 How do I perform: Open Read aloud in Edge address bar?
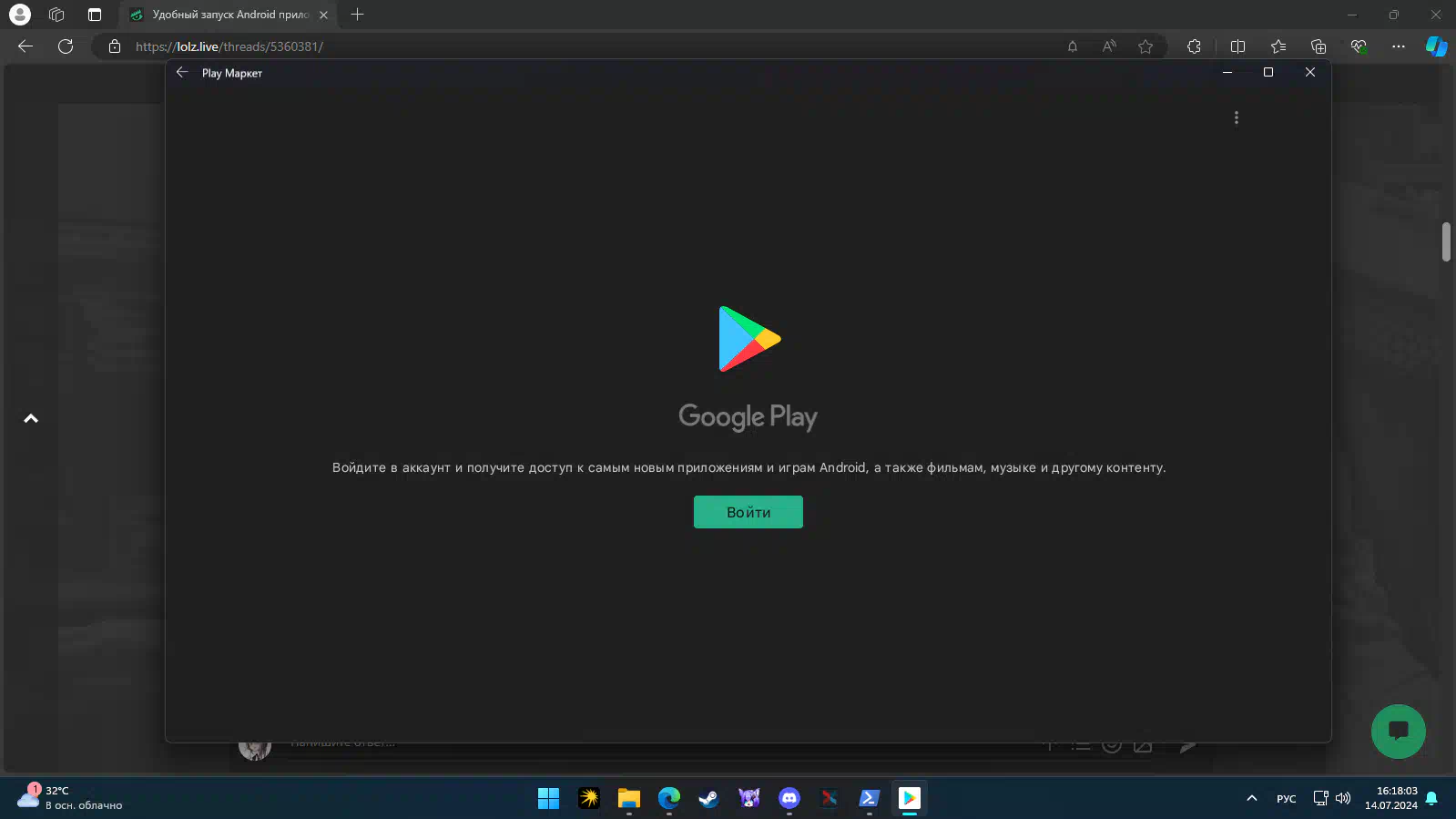(1108, 46)
